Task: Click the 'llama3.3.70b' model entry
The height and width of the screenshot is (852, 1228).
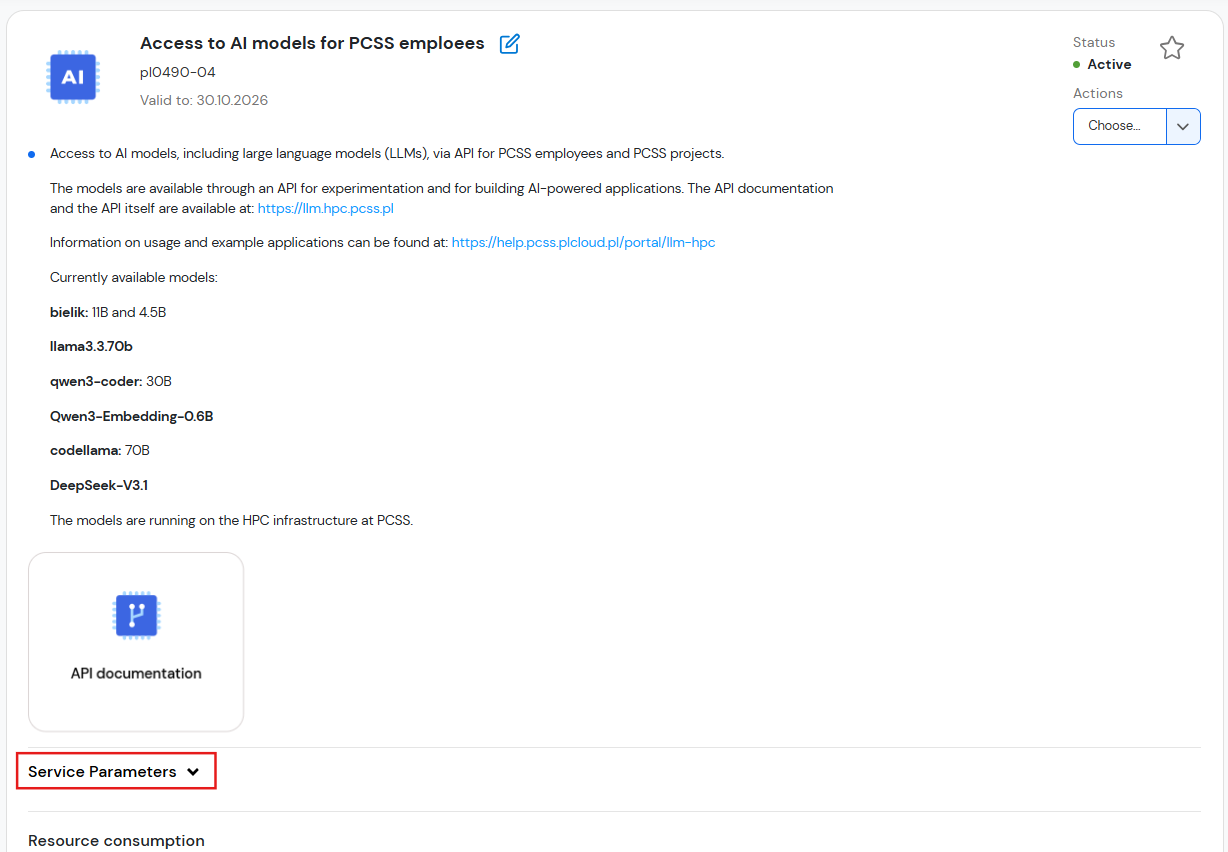Action: [x=91, y=347]
